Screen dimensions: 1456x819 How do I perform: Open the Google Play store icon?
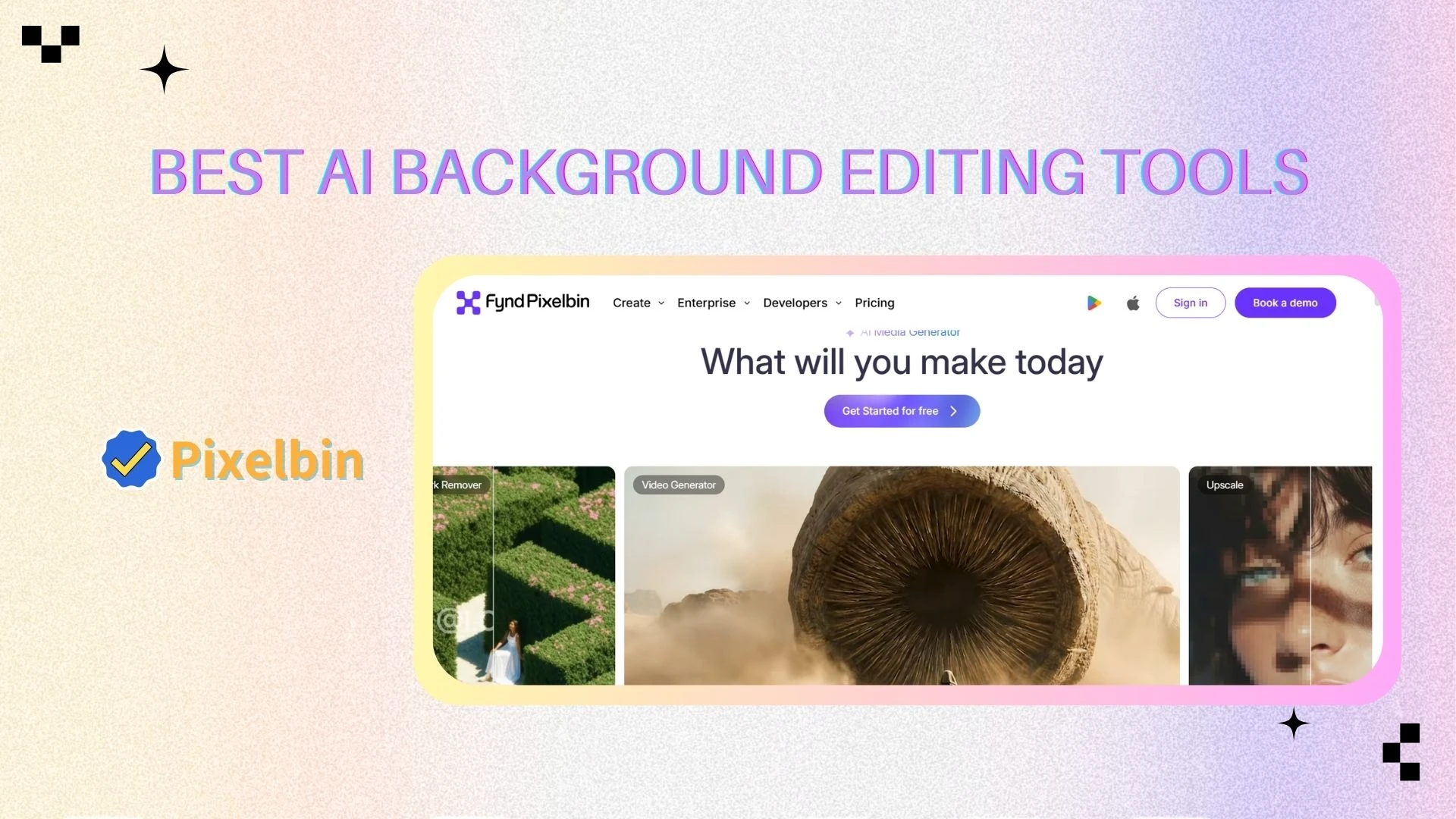(1094, 303)
